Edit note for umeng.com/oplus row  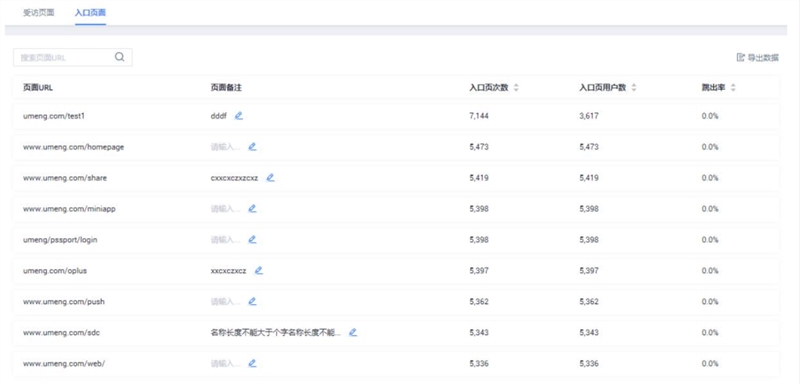click(x=259, y=270)
